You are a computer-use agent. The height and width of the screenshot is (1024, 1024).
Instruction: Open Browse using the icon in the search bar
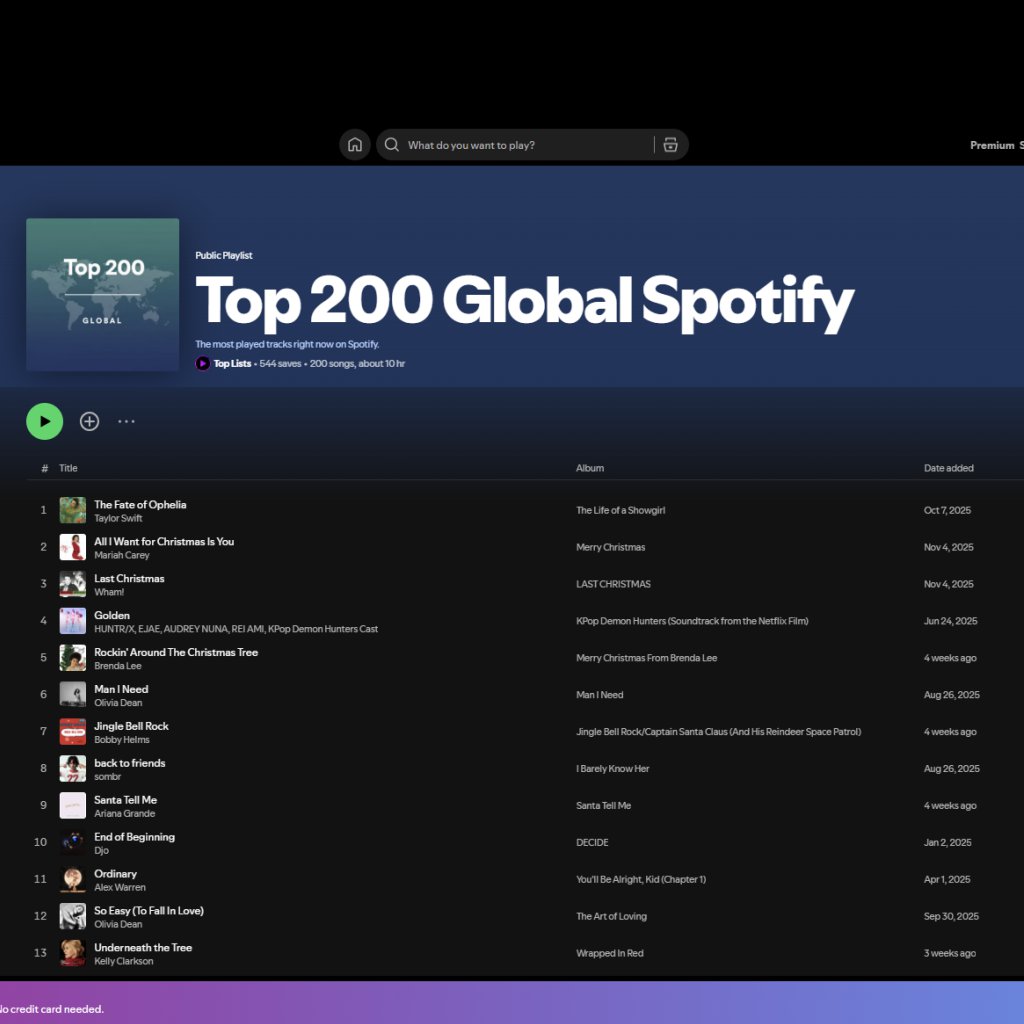tap(670, 144)
